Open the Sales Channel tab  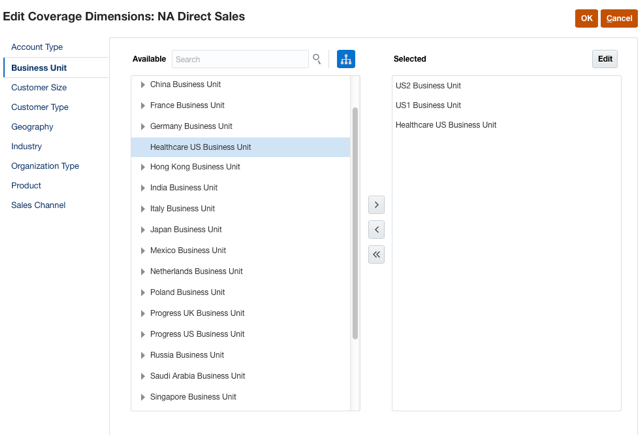point(38,205)
